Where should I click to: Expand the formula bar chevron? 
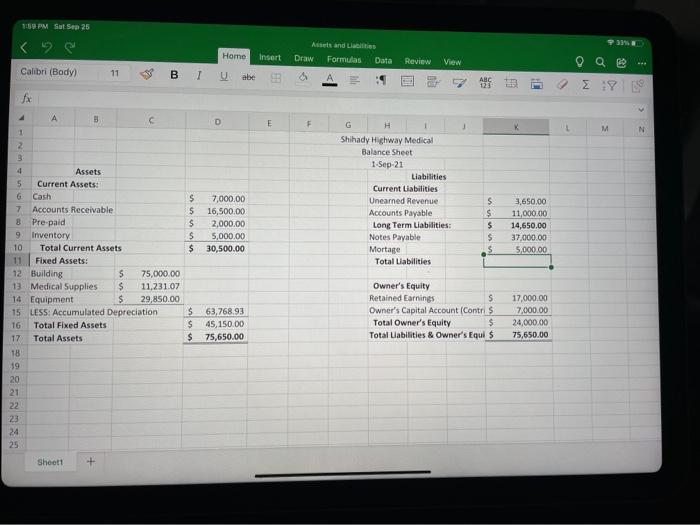click(x=641, y=109)
